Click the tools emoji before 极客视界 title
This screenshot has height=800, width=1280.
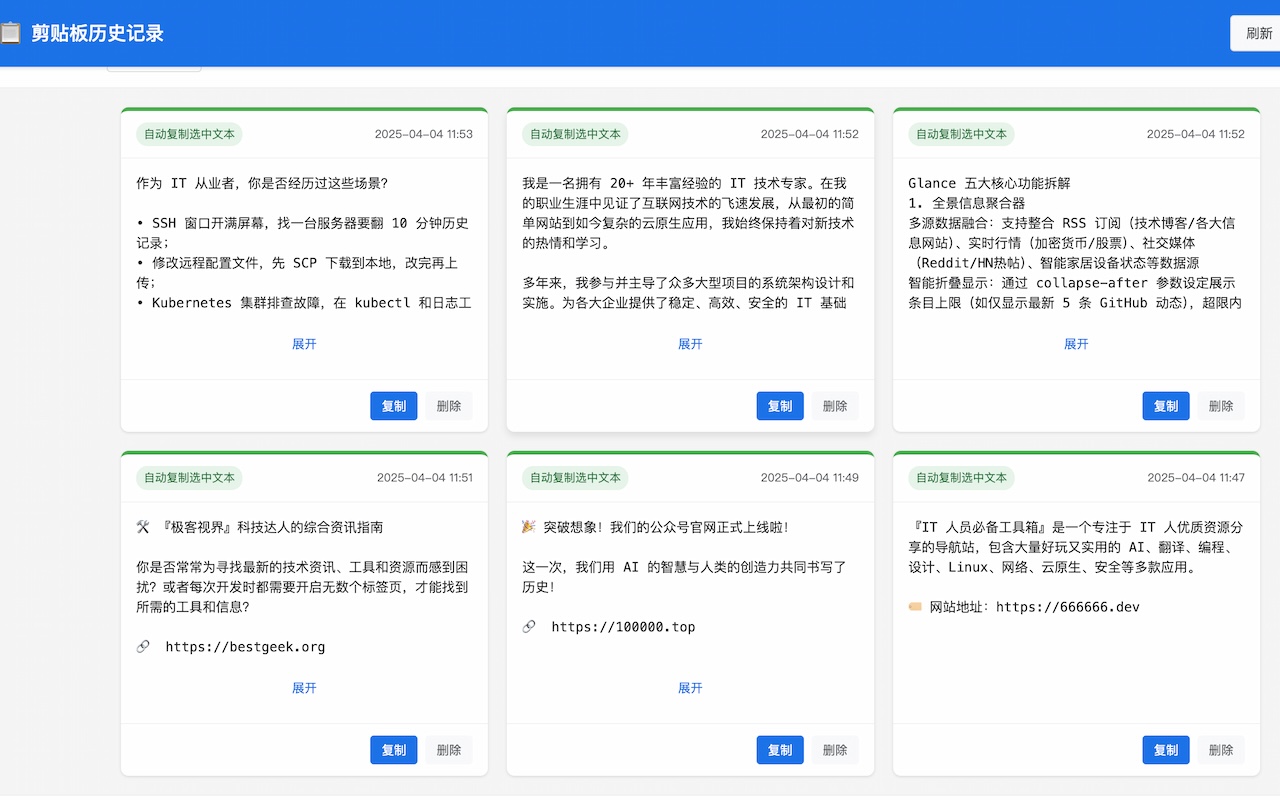click(143, 527)
